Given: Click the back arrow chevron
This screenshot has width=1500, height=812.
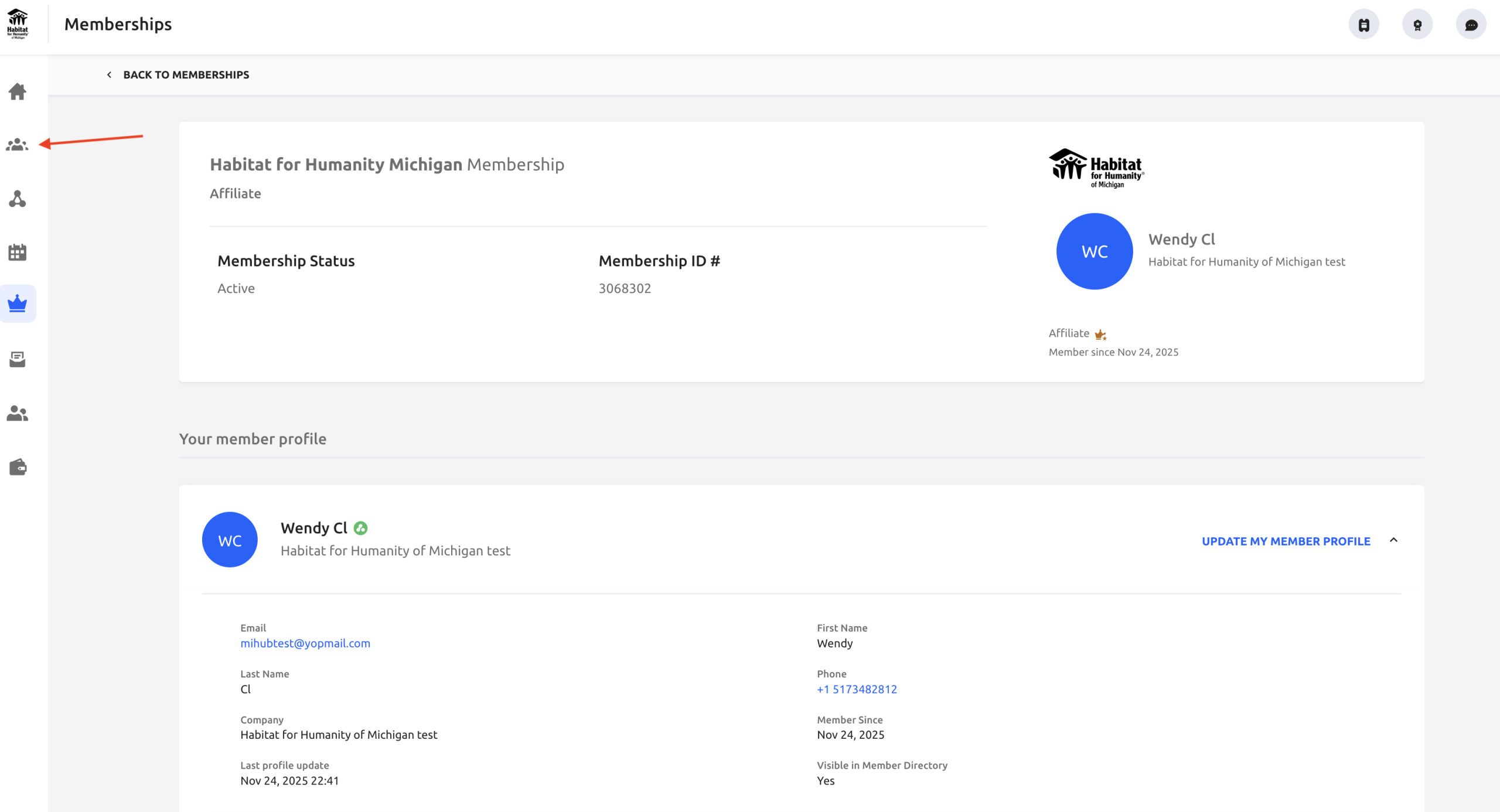Looking at the screenshot, I should (109, 74).
